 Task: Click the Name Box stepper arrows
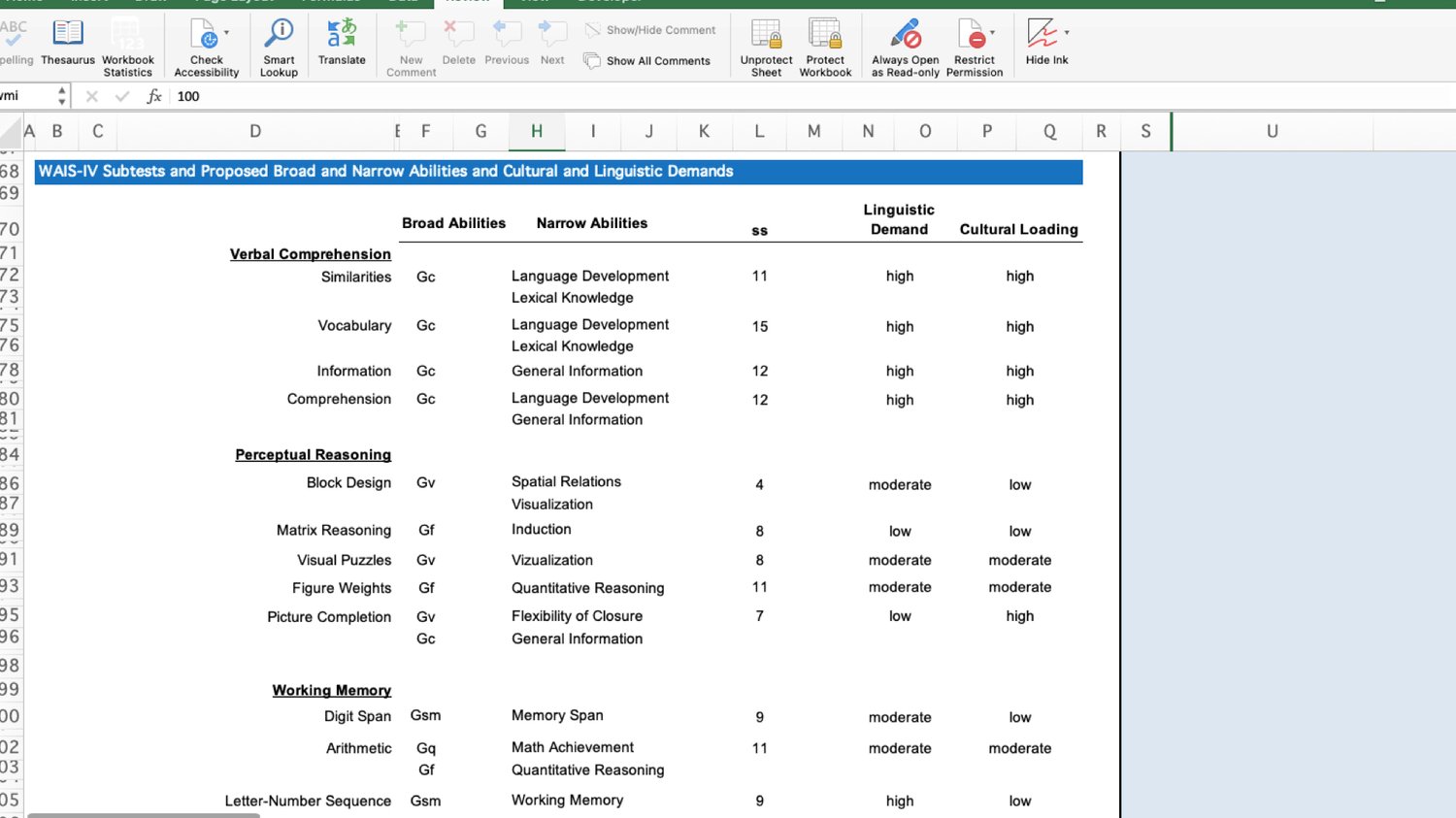pyautogui.click(x=62, y=96)
